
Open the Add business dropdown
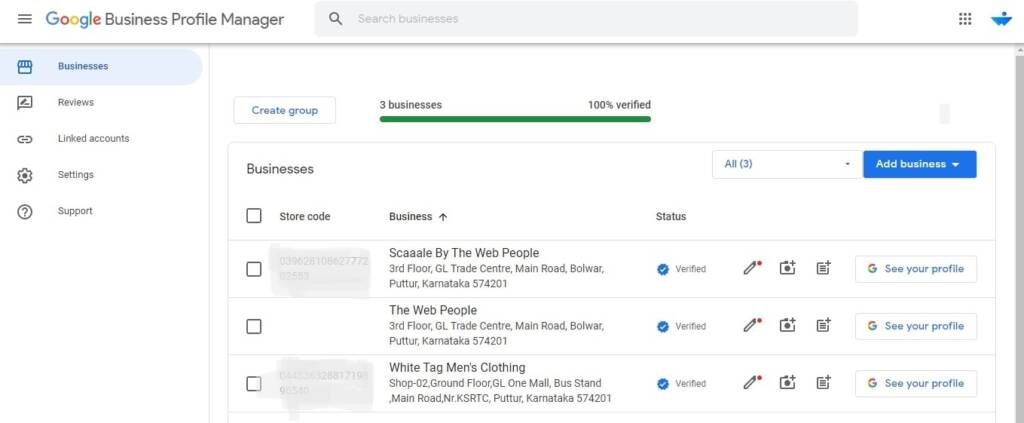tap(920, 164)
